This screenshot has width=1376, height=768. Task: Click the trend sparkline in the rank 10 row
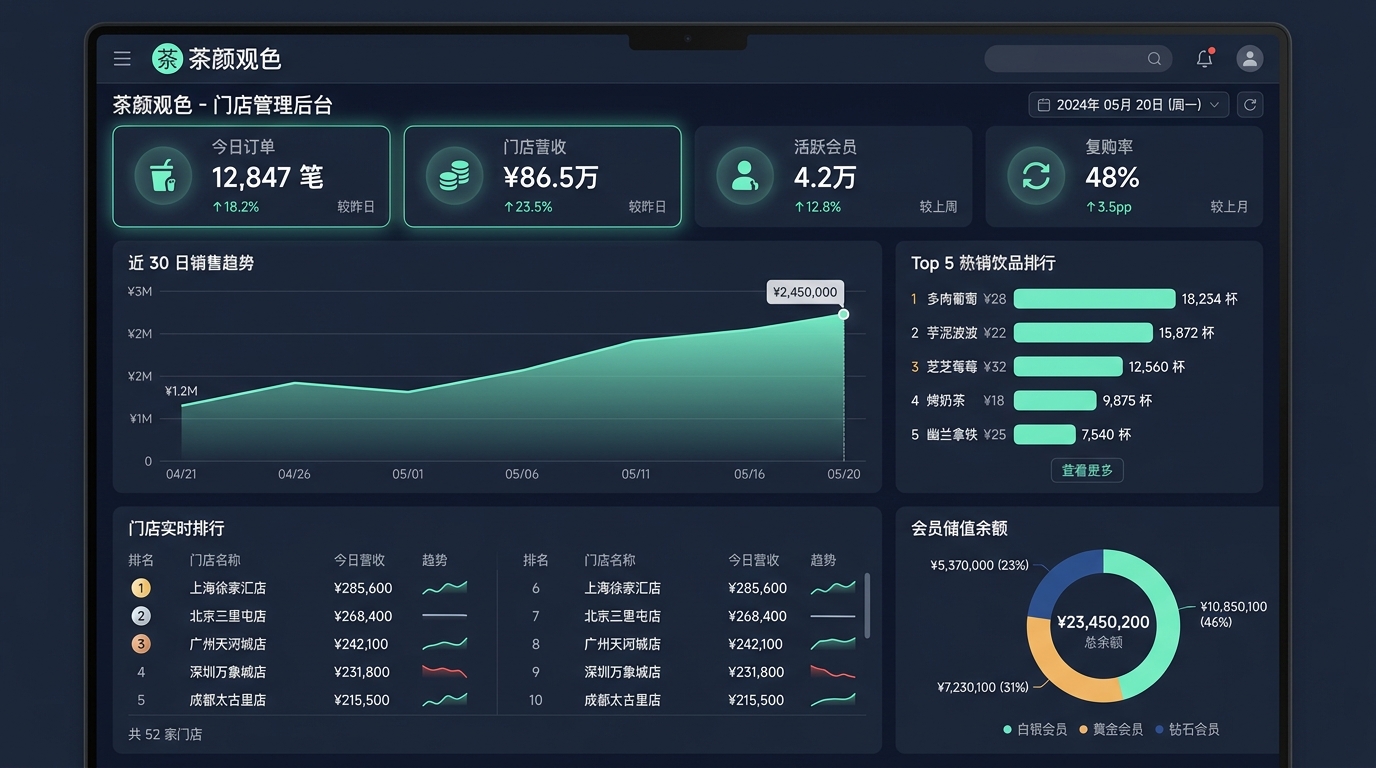point(833,700)
